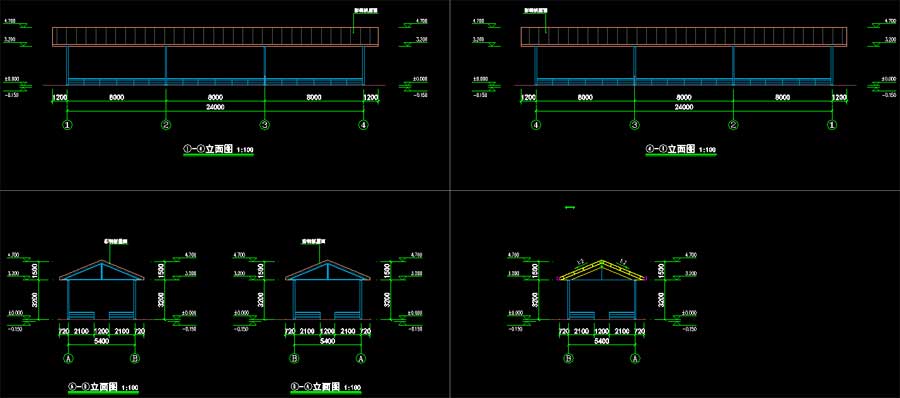Select 24000 dimension text in ①-④ elevation

point(215,107)
